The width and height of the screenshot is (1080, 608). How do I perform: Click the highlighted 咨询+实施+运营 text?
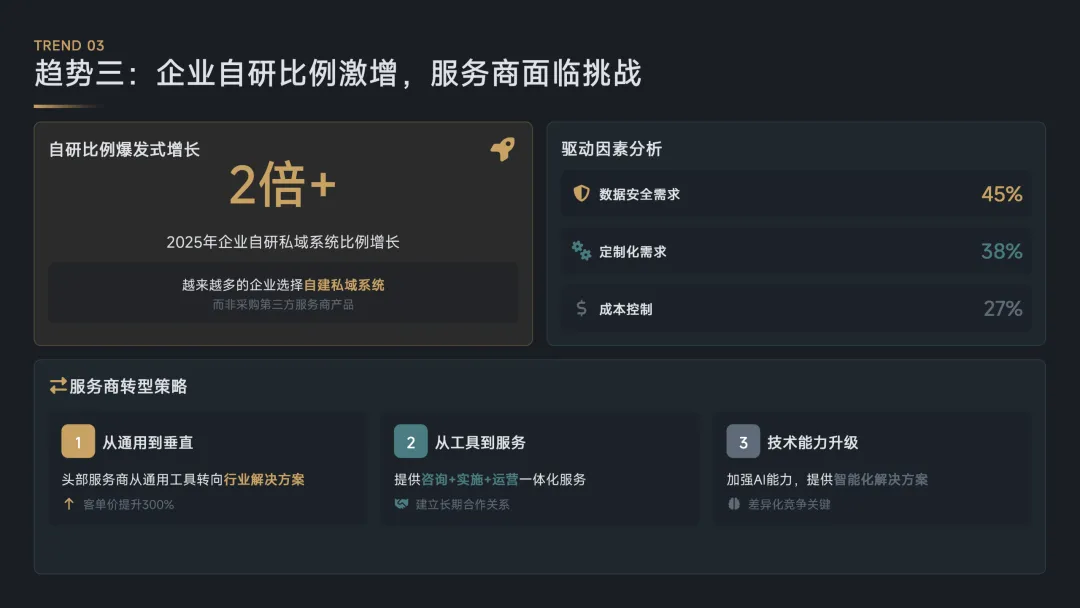click(x=470, y=479)
